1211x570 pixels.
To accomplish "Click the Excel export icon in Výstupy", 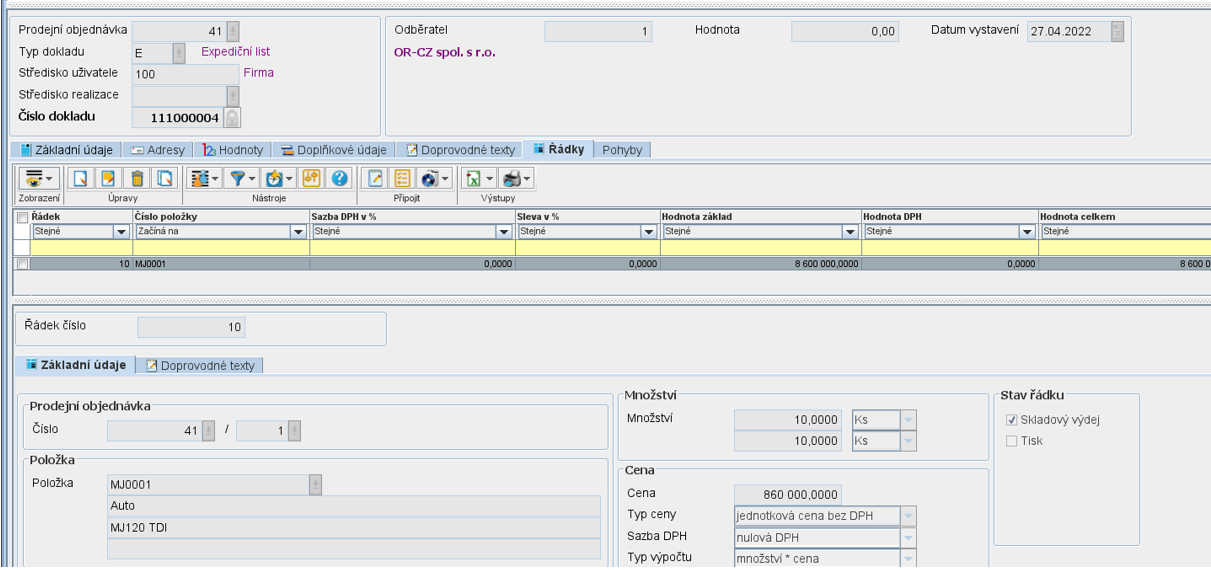I will click(x=473, y=179).
